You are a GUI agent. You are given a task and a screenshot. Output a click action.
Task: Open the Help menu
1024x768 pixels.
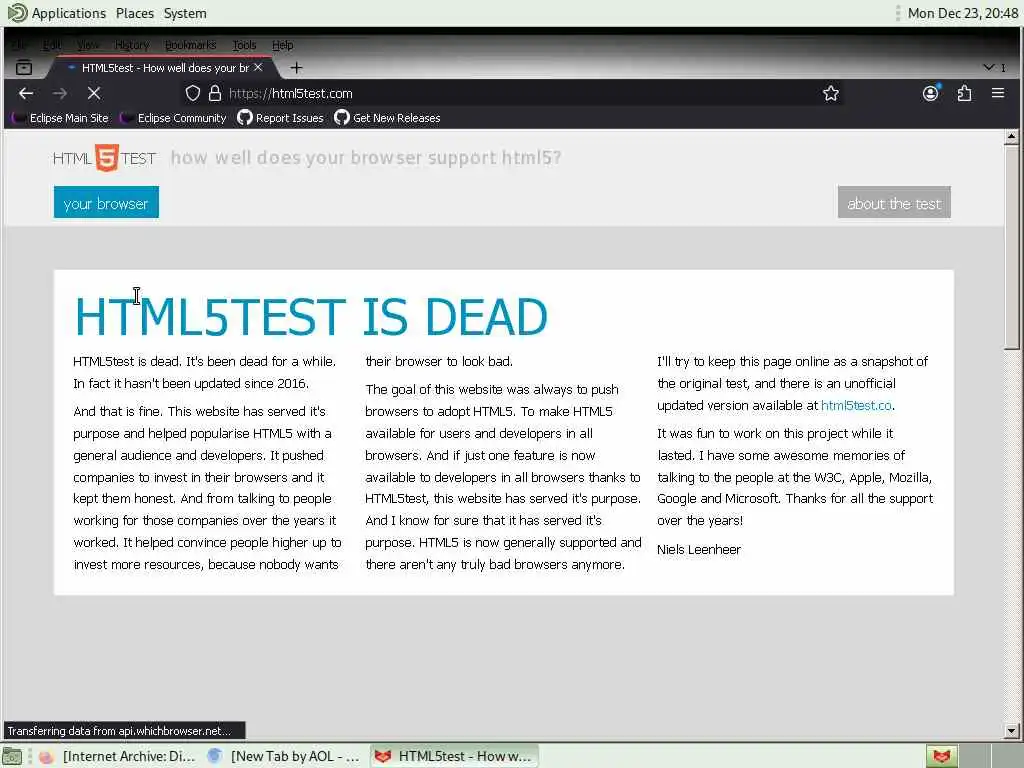283,45
